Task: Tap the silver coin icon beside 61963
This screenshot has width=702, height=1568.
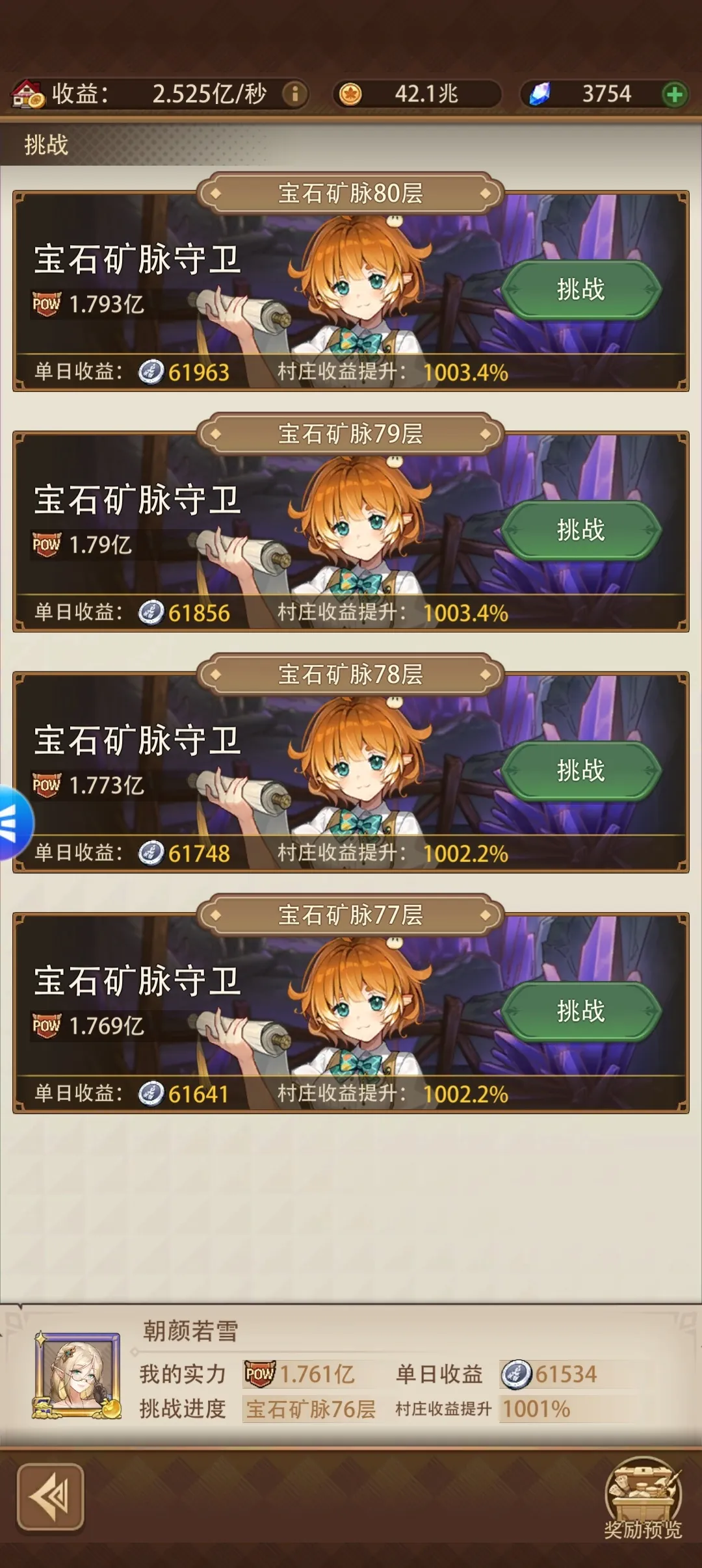Action: click(x=151, y=372)
